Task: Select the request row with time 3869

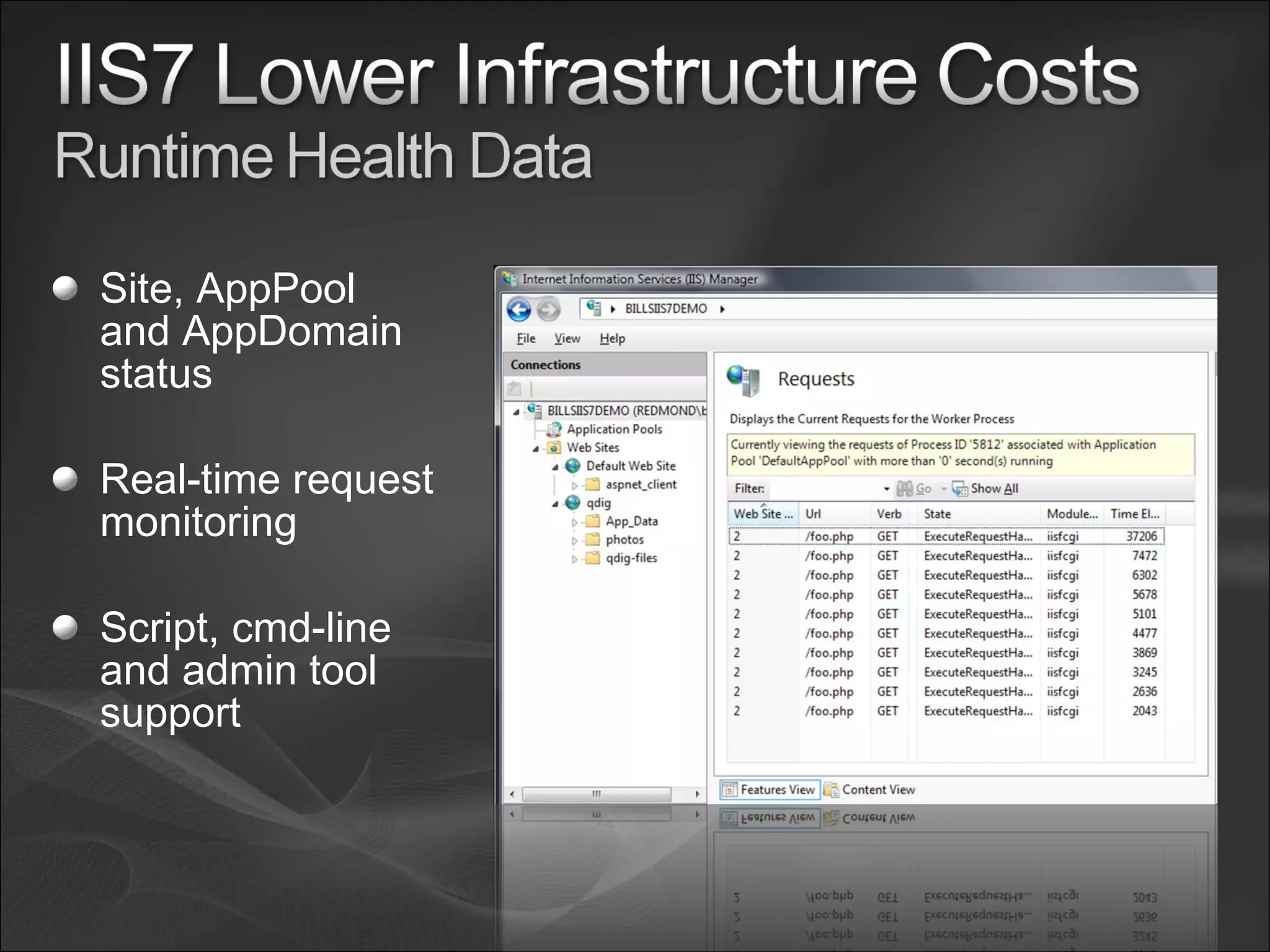Action: click(946, 653)
